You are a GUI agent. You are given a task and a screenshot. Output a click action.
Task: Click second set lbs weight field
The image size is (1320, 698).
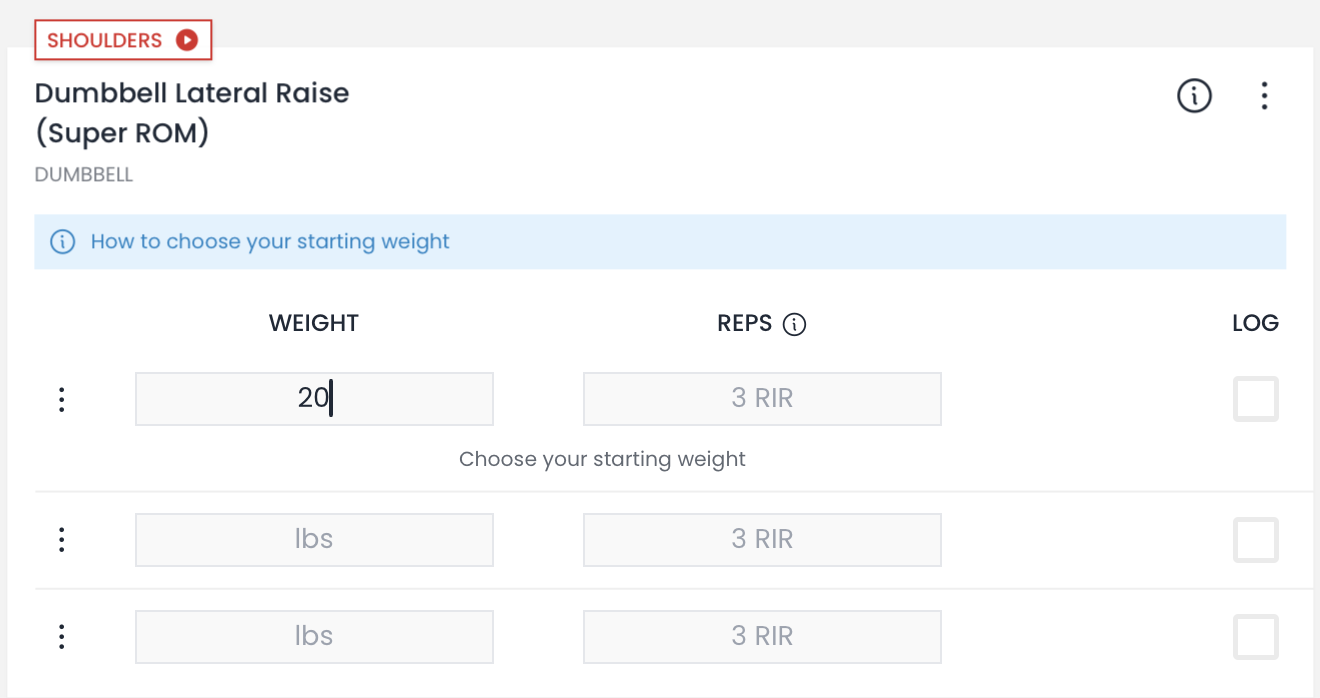click(314, 540)
